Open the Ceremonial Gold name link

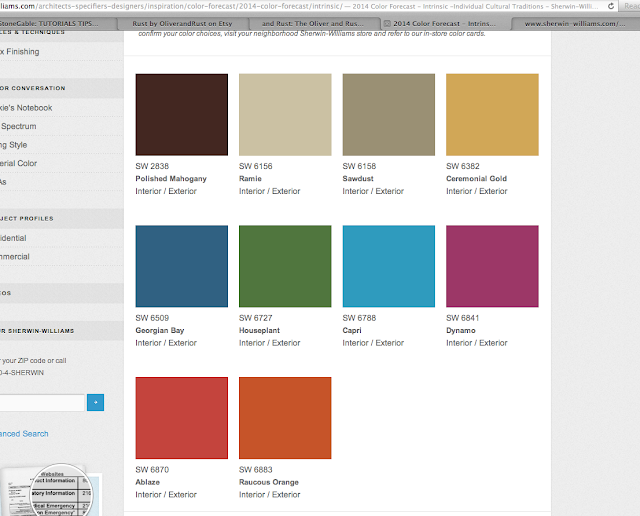[x=476, y=178]
